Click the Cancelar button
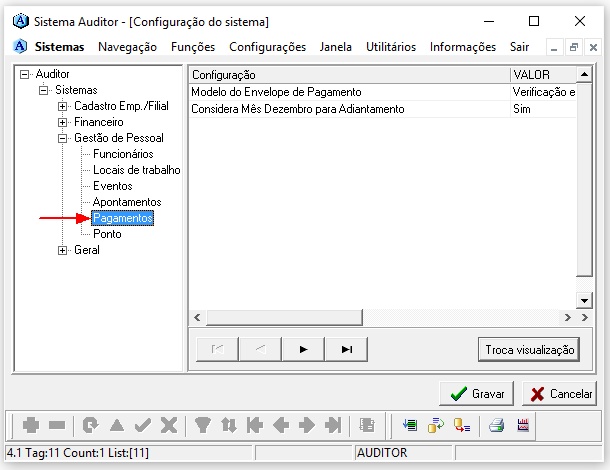Screen dimensions: 610x470 point(559,394)
